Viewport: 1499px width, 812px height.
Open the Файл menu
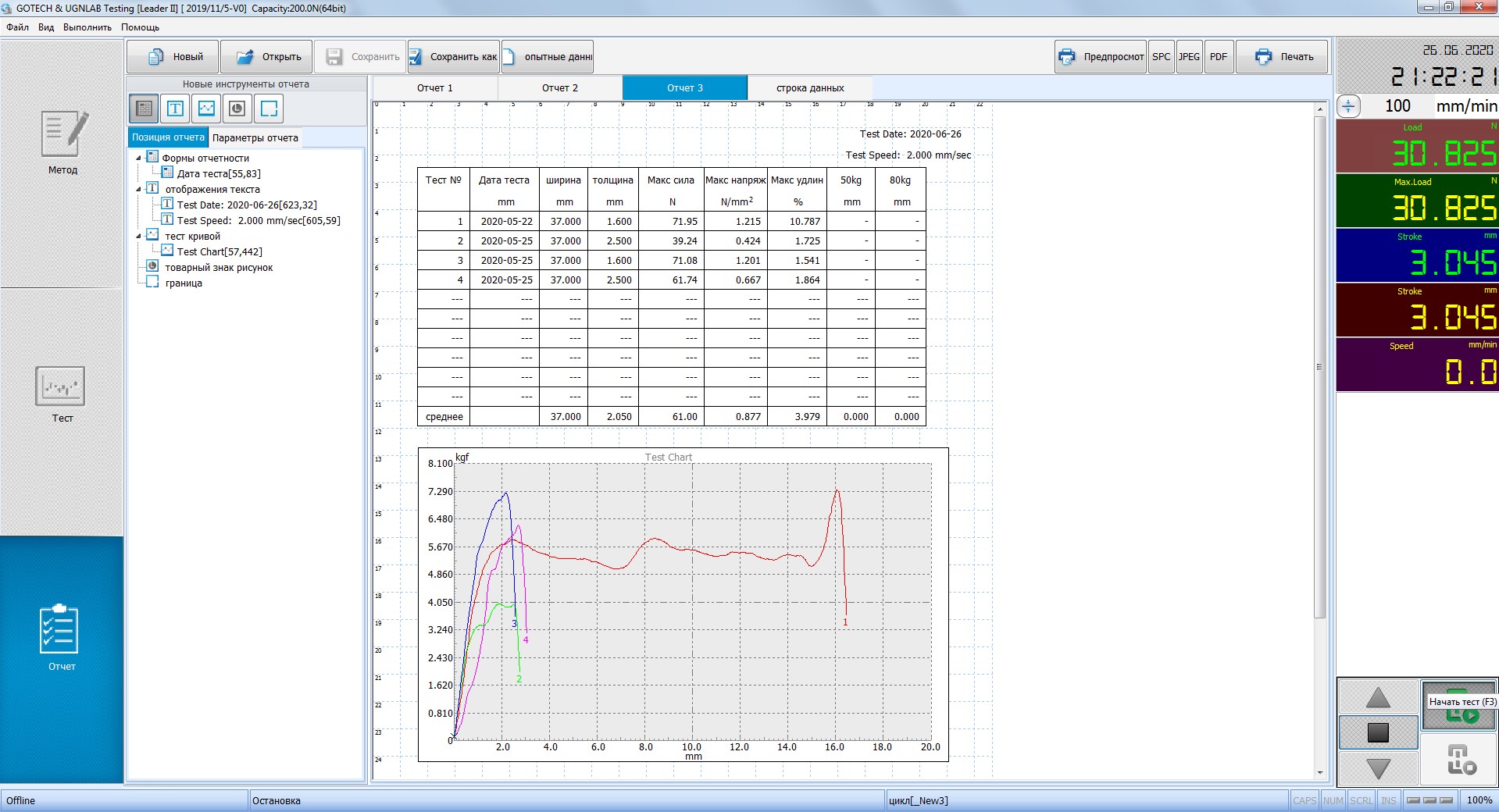[x=17, y=27]
